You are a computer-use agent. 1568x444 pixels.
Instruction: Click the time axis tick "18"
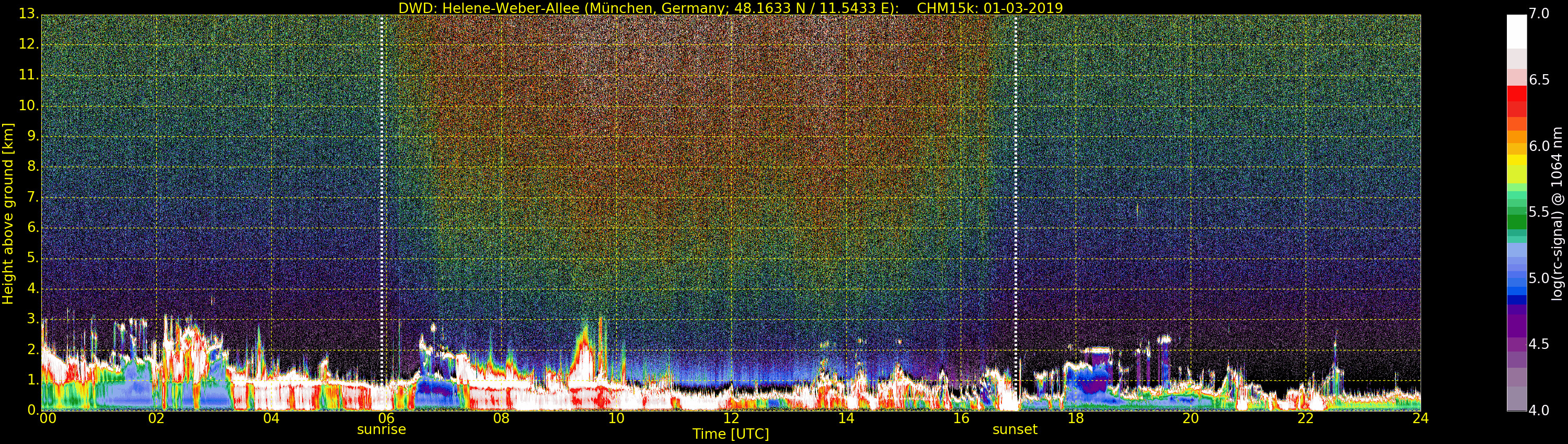pos(1076,418)
